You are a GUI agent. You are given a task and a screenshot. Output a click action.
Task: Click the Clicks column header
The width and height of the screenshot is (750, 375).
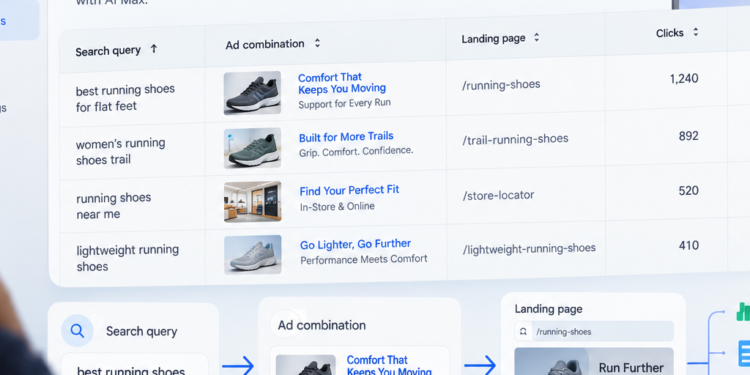point(670,33)
